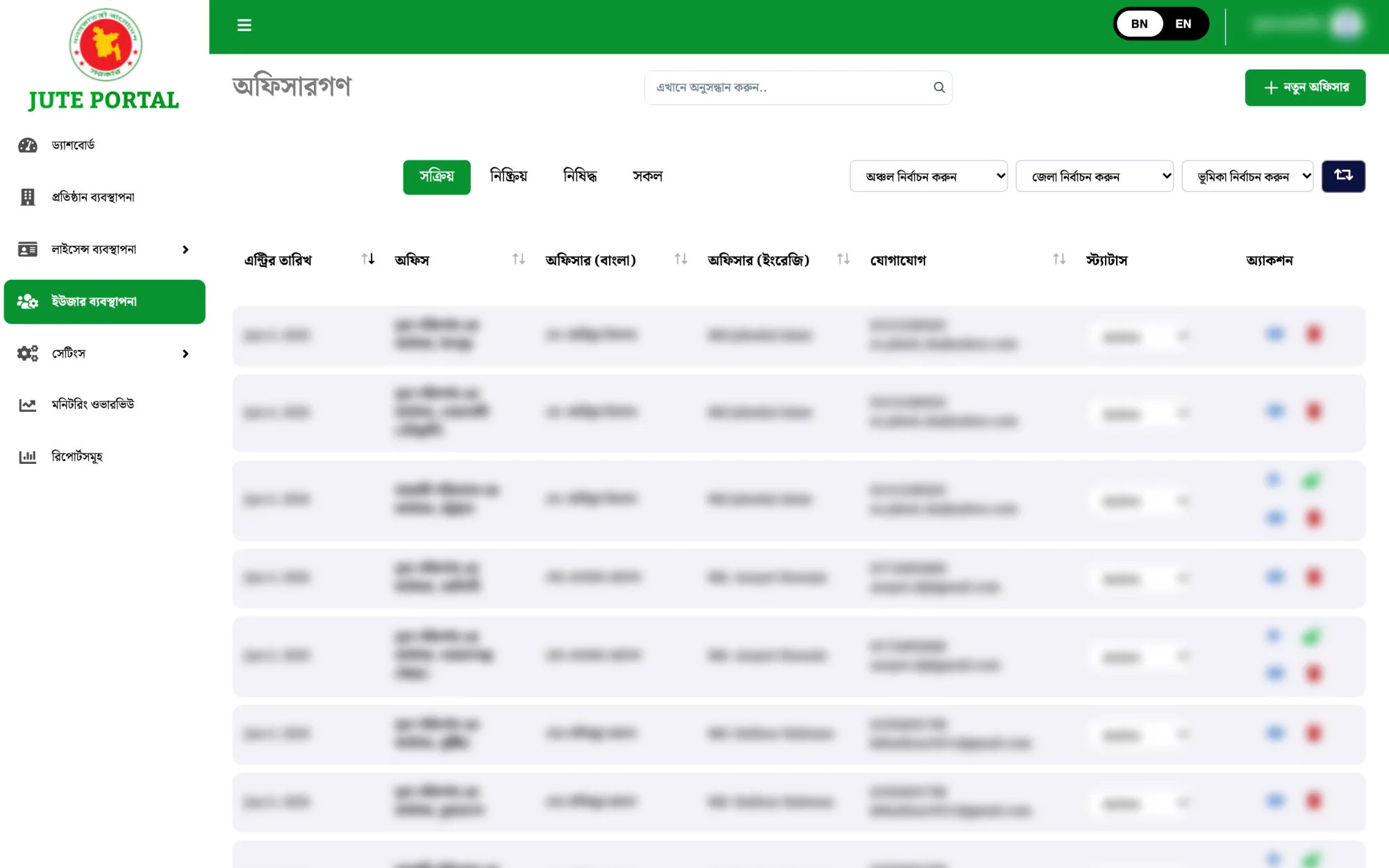Open the blurred user profile avatar

pyautogui.click(x=1347, y=25)
